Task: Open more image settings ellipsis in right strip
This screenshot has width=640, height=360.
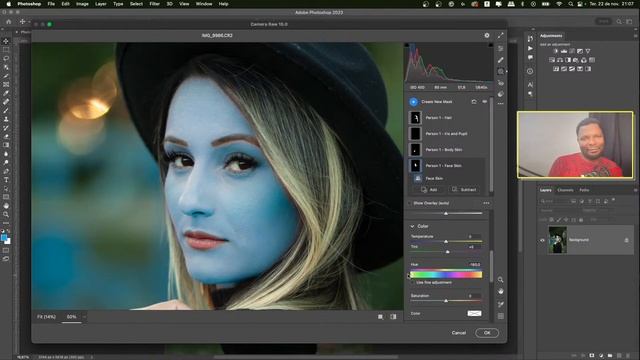Action: point(500,104)
